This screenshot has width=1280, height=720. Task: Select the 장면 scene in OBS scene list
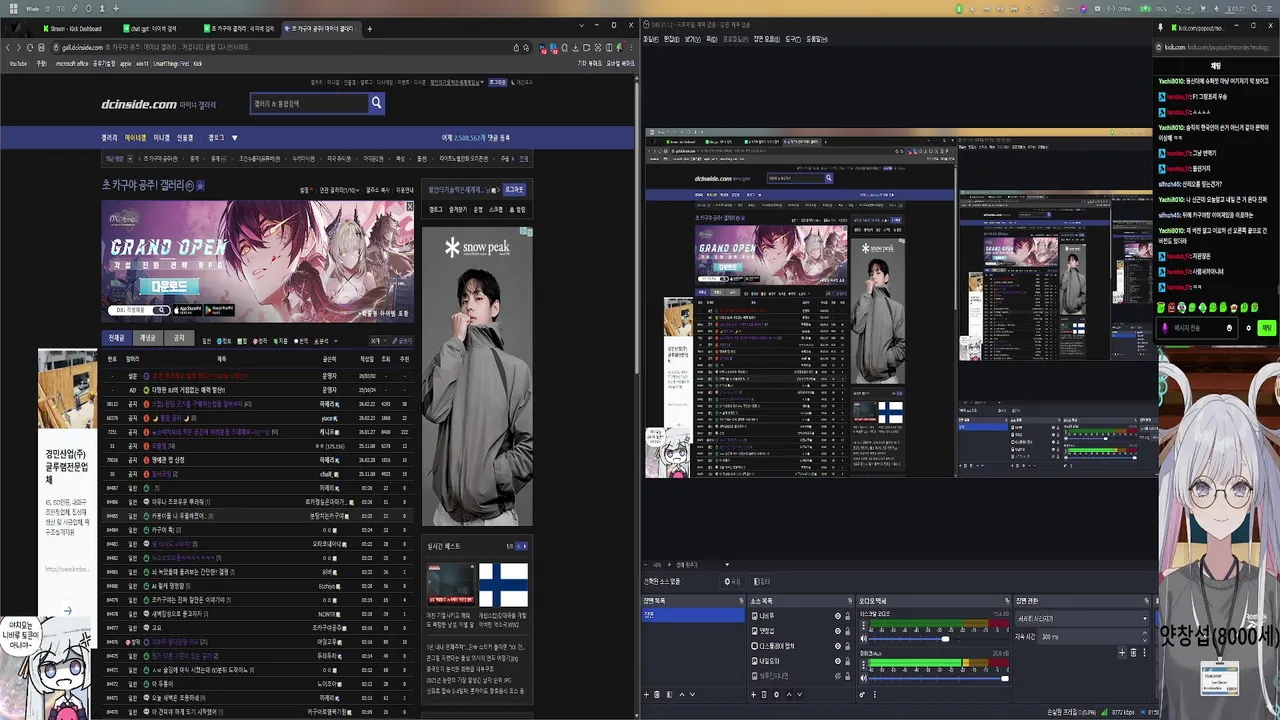[692, 615]
